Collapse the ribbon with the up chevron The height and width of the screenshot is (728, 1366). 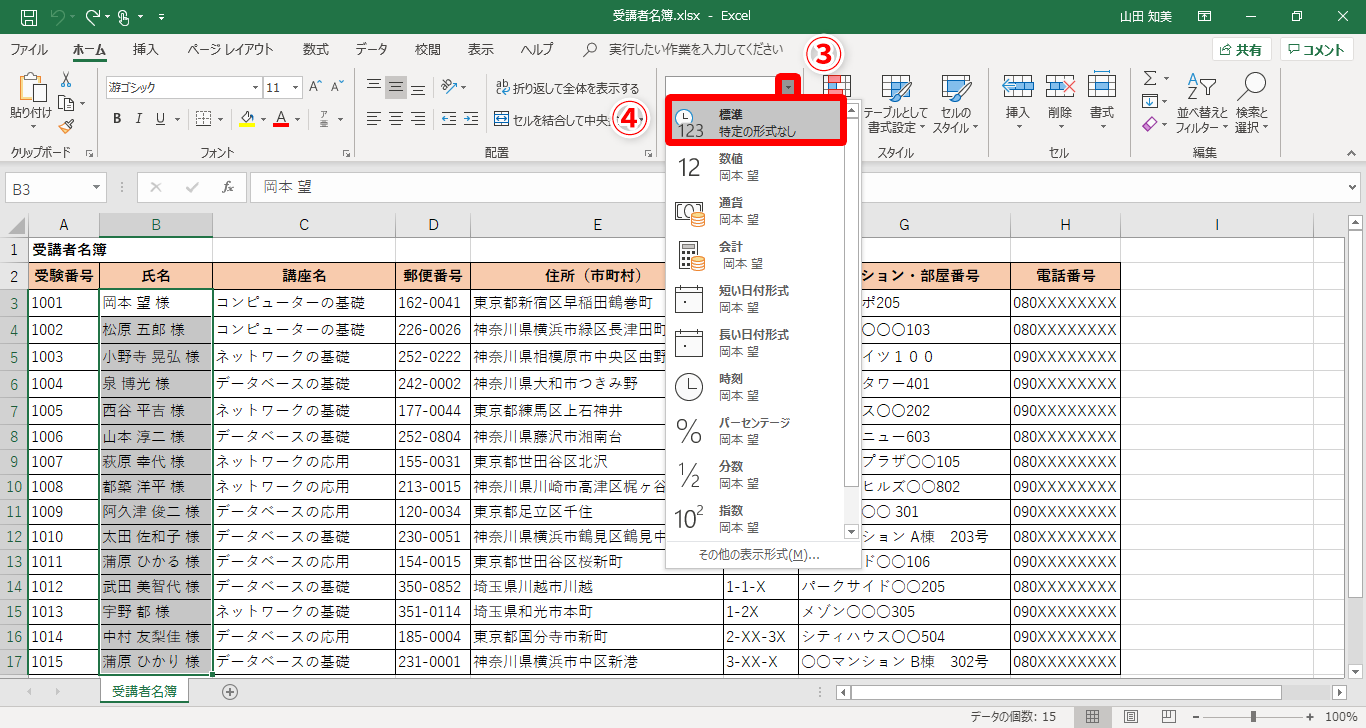click(1352, 153)
